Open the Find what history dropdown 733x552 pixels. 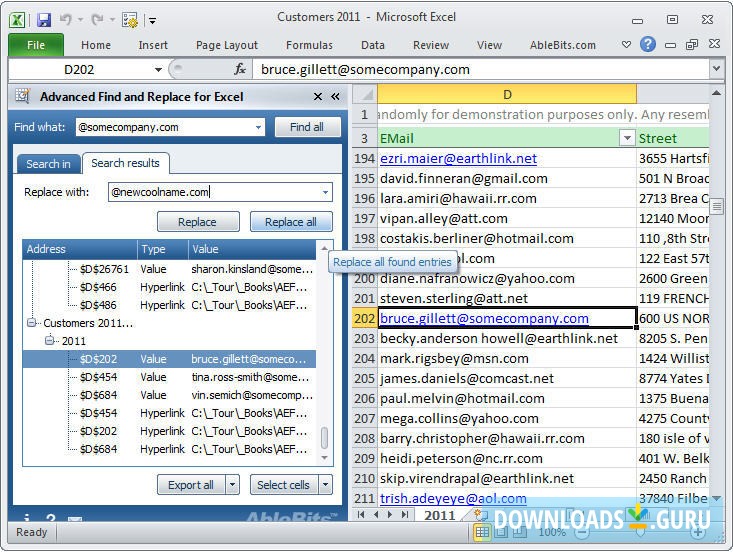click(258, 127)
